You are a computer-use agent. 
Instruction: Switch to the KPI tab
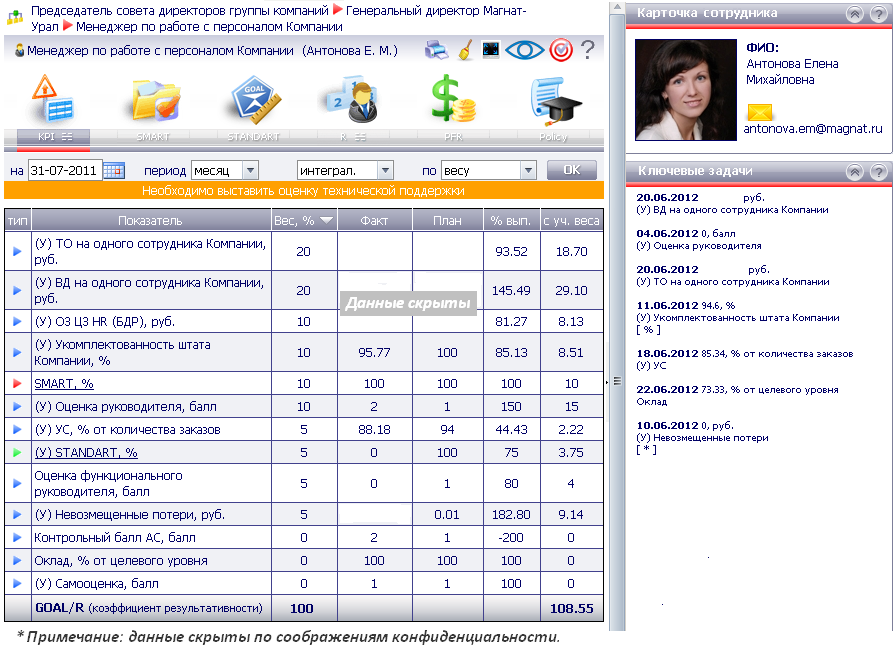click(x=54, y=137)
